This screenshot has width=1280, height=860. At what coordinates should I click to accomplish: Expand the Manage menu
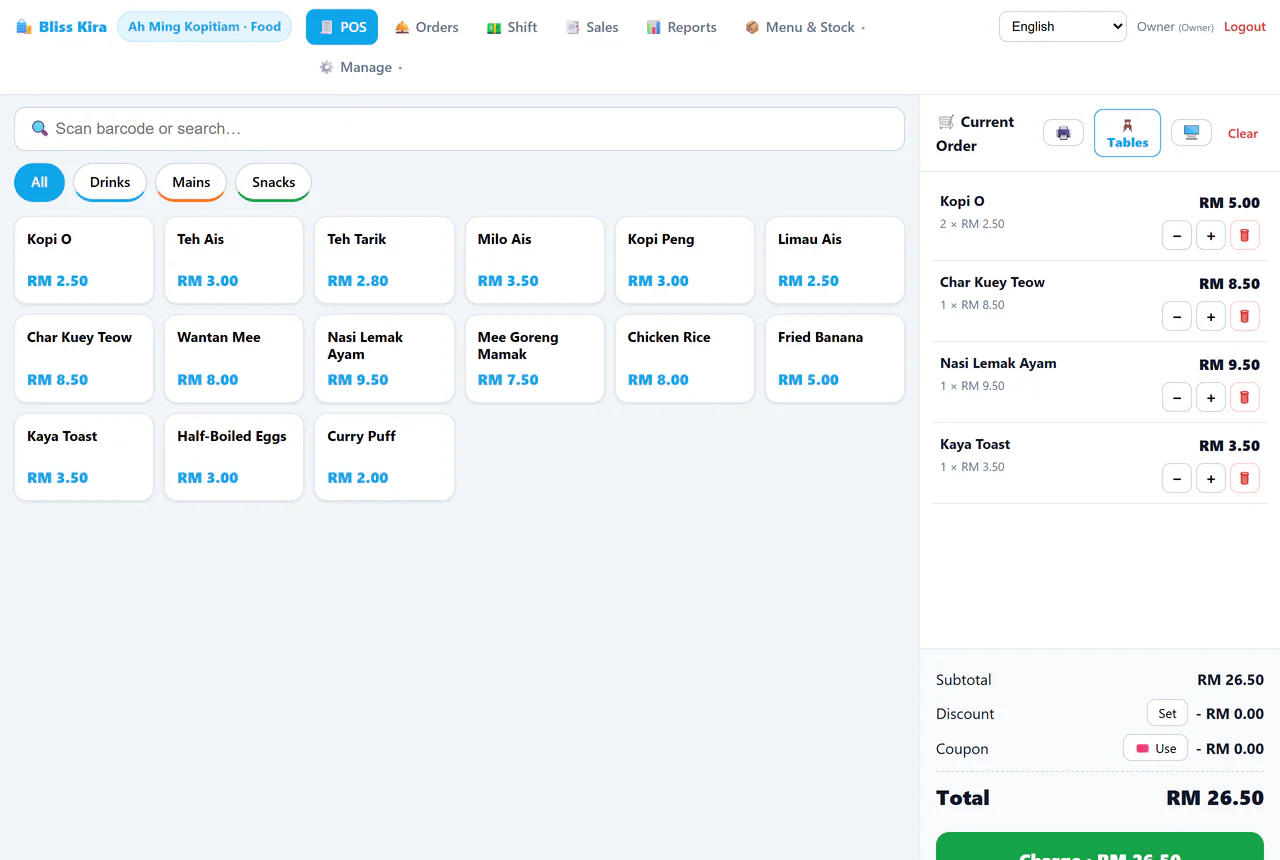click(x=360, y=67)
